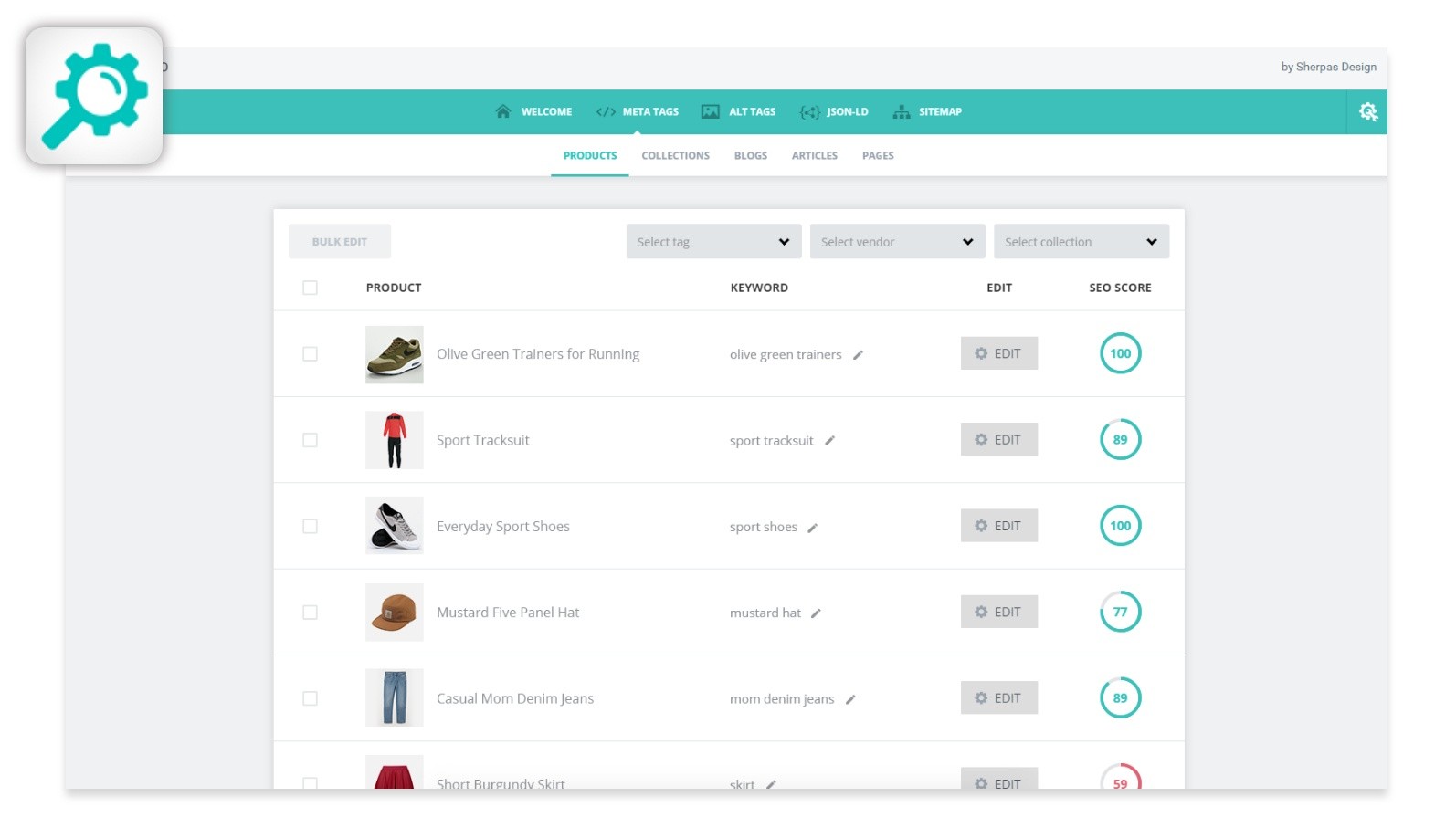The image size is (1456, 828).
Task: Click the SEO app logo icon
Action: pos(94,96)
